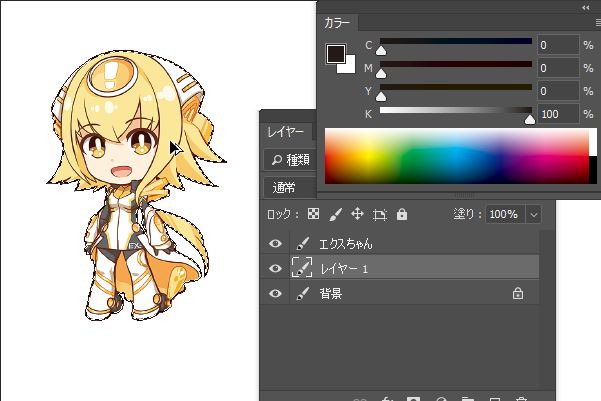The height and width of the screenshot is (401, 601).
Task: Select black chip beside the color ramp
Action: point(593,170)
